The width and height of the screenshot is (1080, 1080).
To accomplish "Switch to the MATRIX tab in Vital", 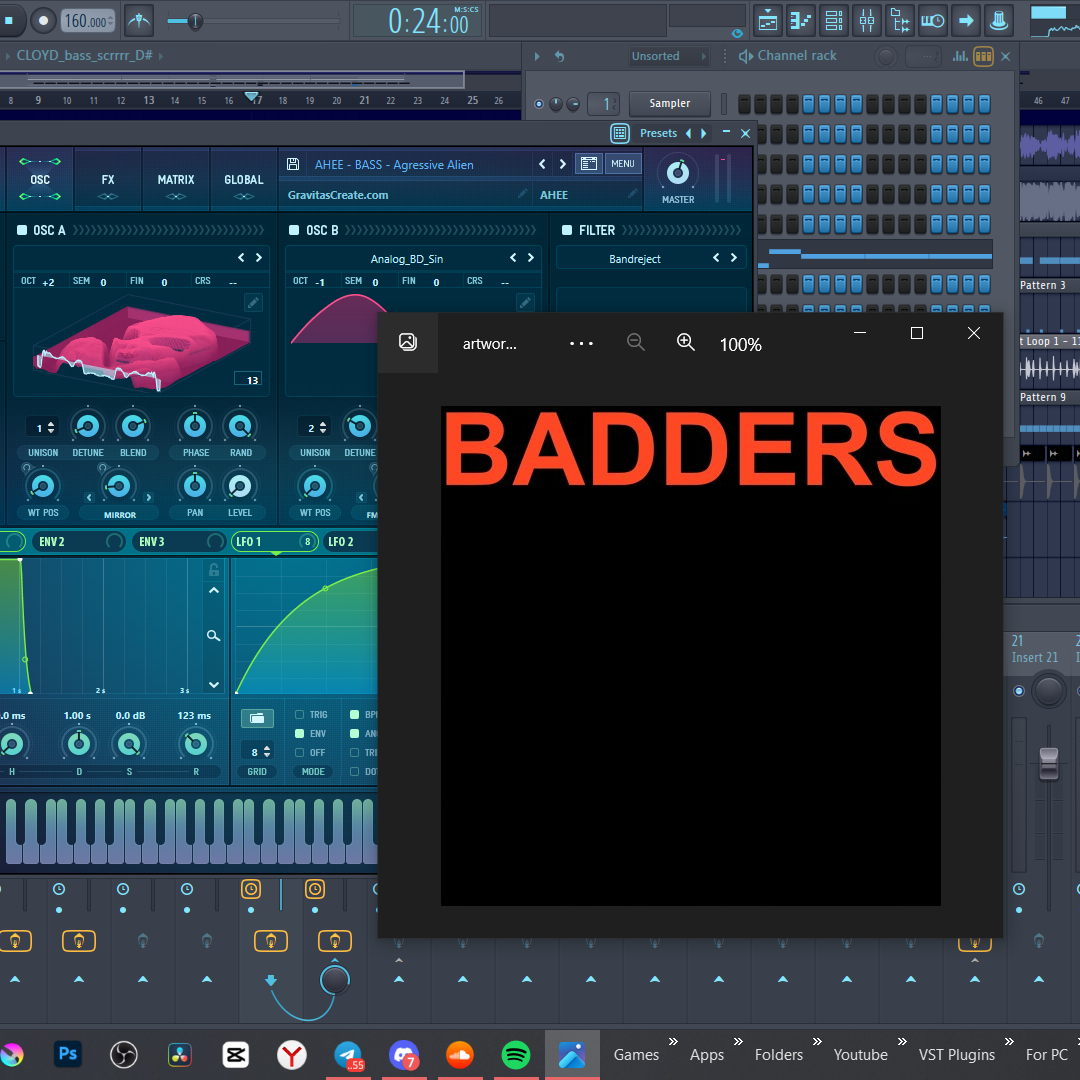I will 176,180.
